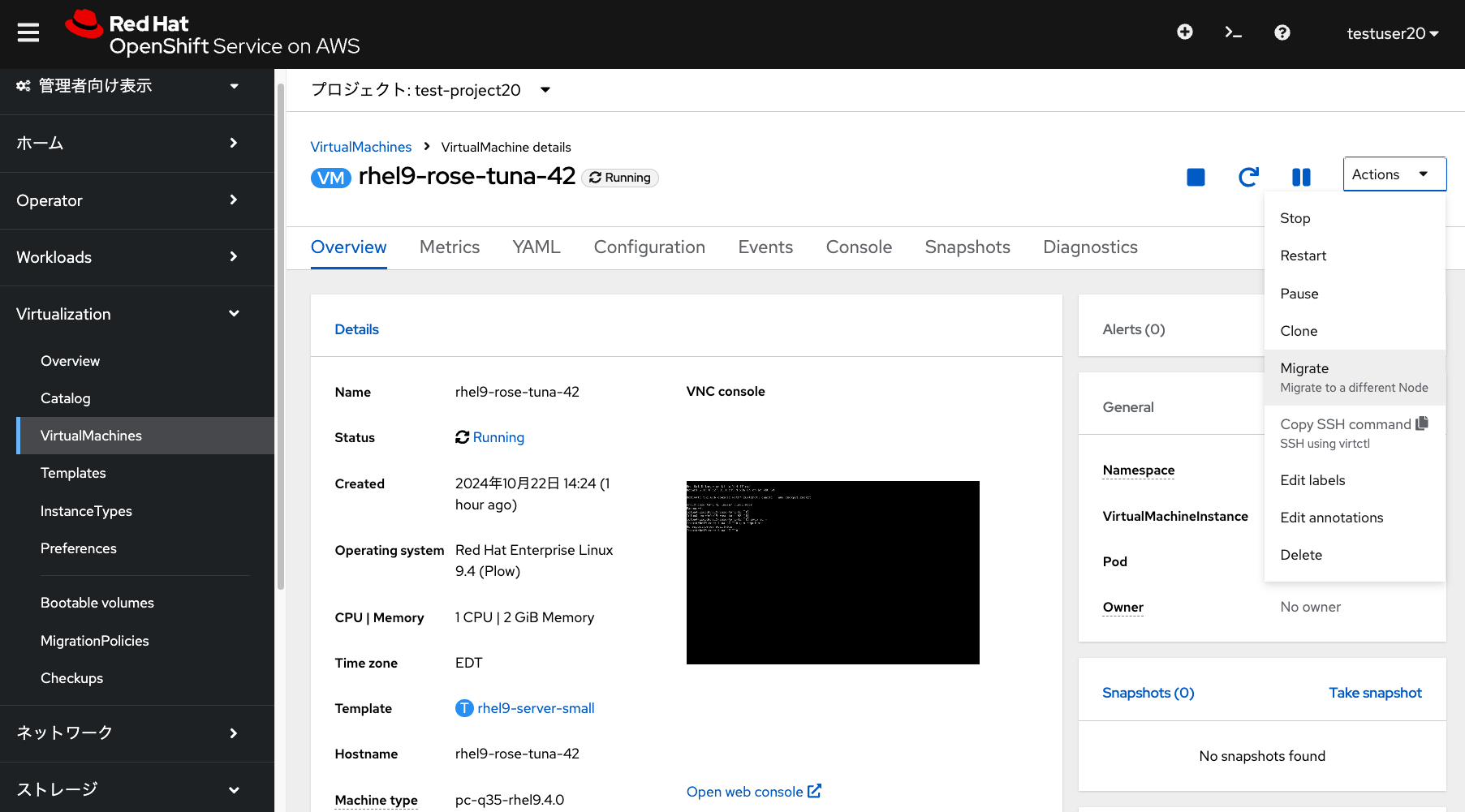The width and height of the screenshot is (1465, 812).
Task: Click the template T badge icon
Action: pyautogui.click(x=464, y=708)
